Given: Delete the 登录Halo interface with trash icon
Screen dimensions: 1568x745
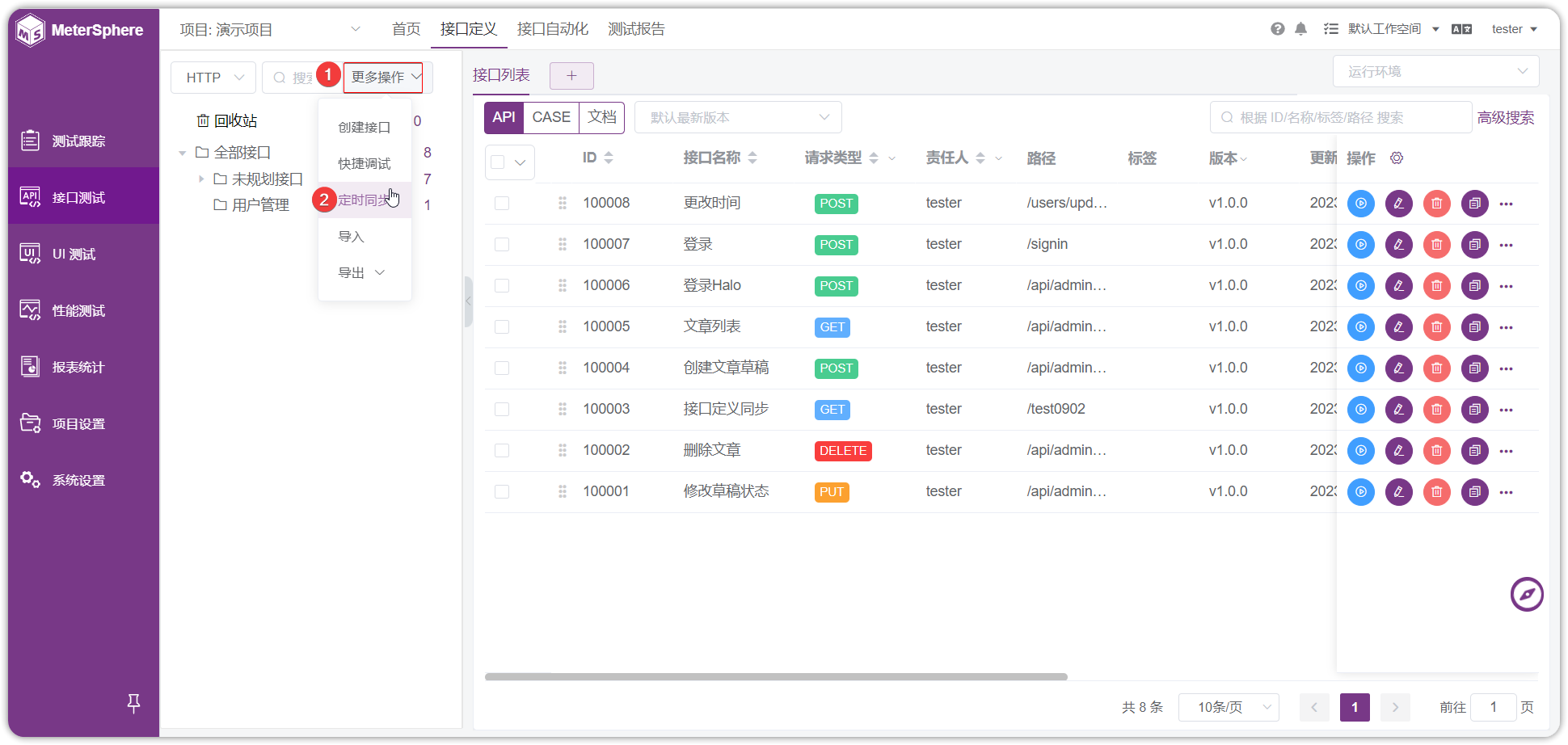Looking at the screenshot, I should (1437, 286).
